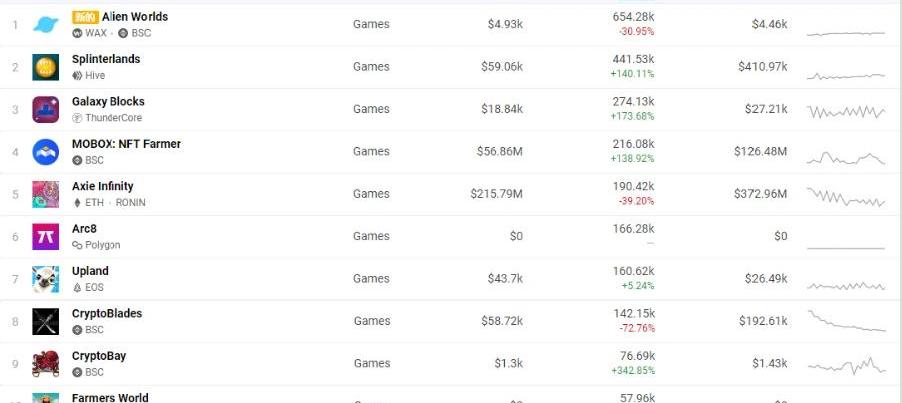The width and height of the screenshot is (902, 403).
Task: Click the Splinterlands gold coin icon
Action: (x=45, y=67)
